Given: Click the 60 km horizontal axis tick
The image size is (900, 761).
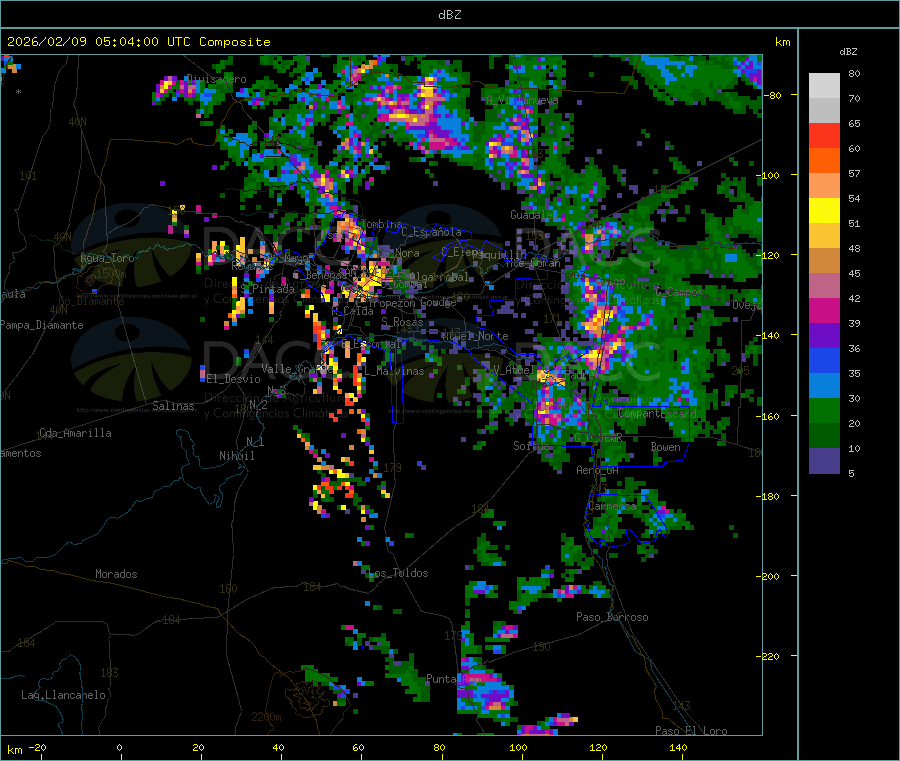Looking at the screenshot, I should point(358,748).
